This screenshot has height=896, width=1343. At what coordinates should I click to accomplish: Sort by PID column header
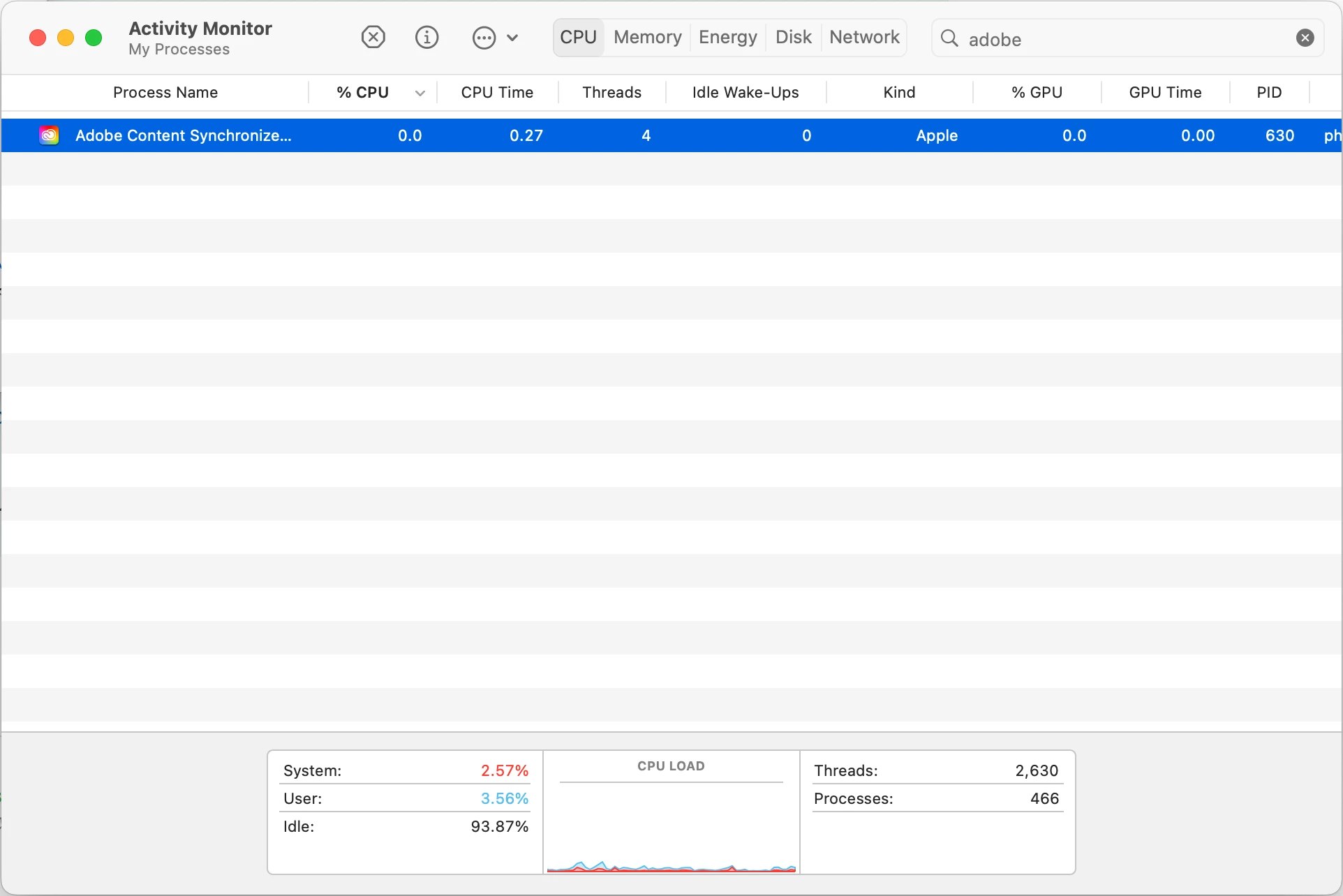(1268, 93)
